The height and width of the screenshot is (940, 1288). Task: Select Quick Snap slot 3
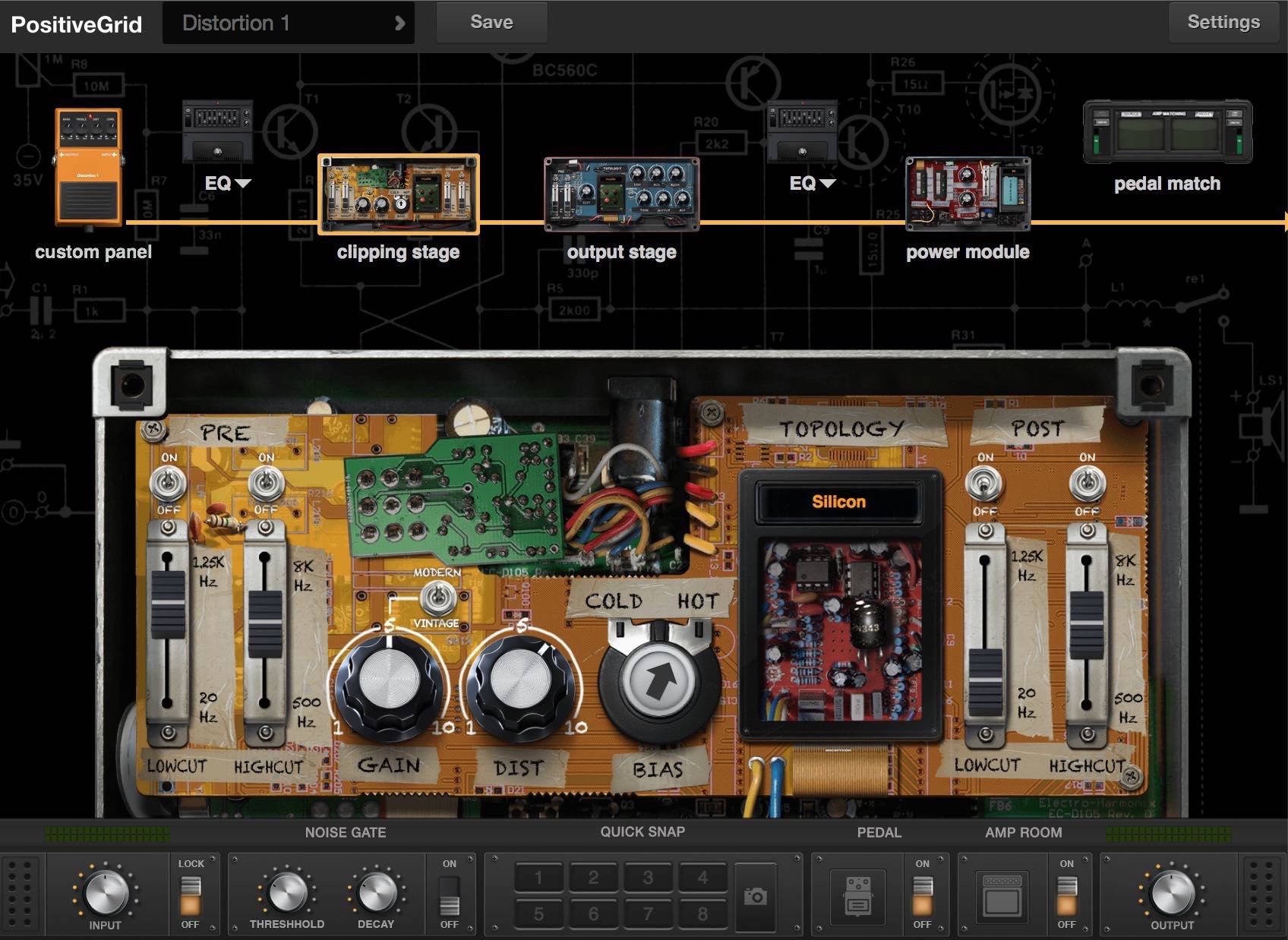pyautogui.click(x=648, y=878)
